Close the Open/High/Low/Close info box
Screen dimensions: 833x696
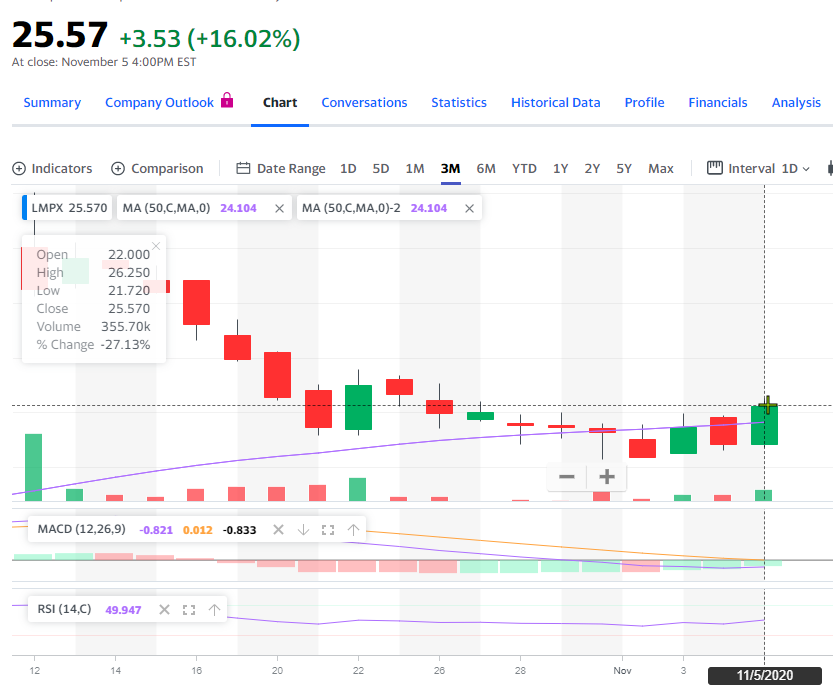[155, 246]
